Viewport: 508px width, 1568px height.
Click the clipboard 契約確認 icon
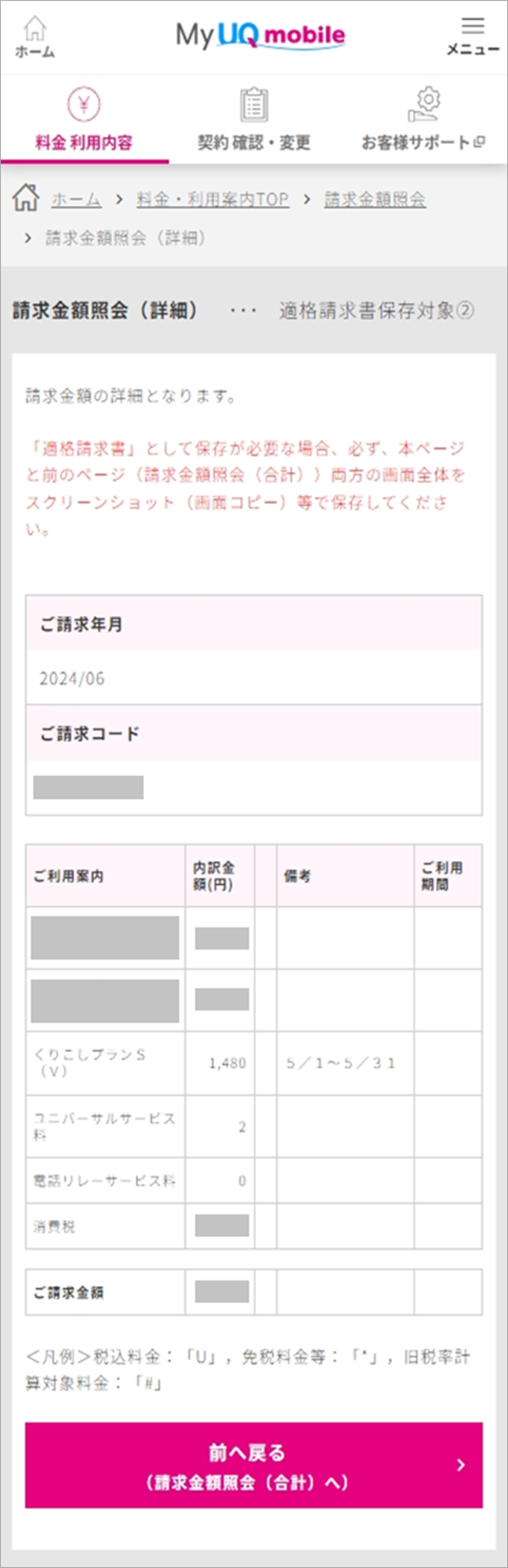click(x=254, y=104)
